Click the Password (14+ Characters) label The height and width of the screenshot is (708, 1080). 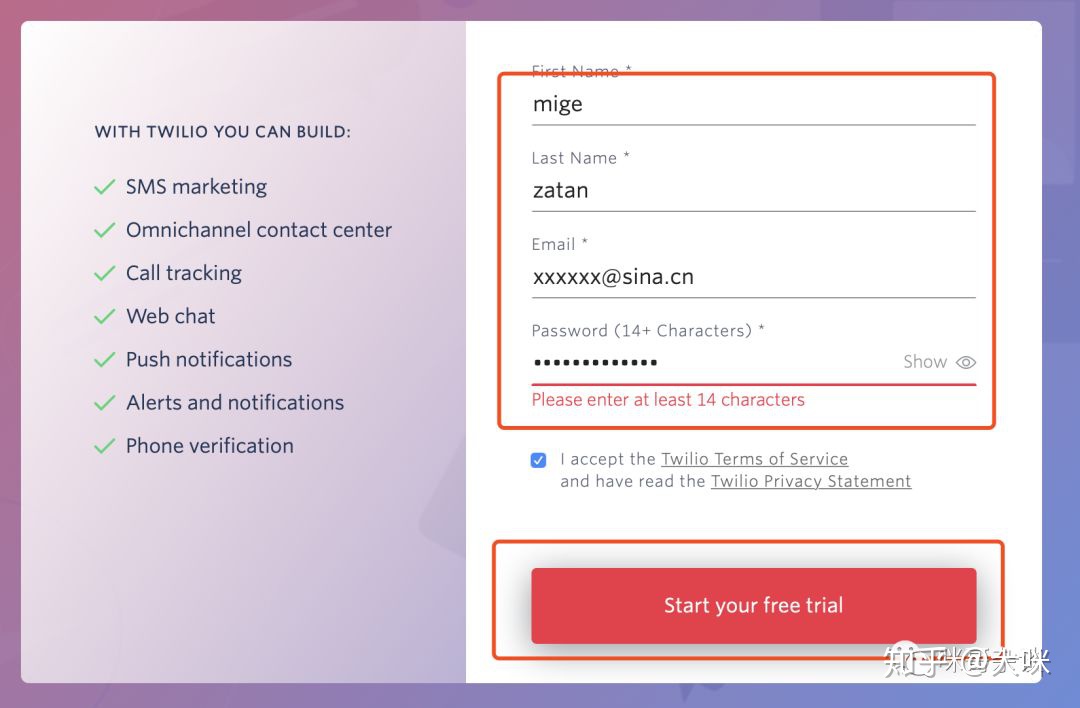(x=647, y=331)
